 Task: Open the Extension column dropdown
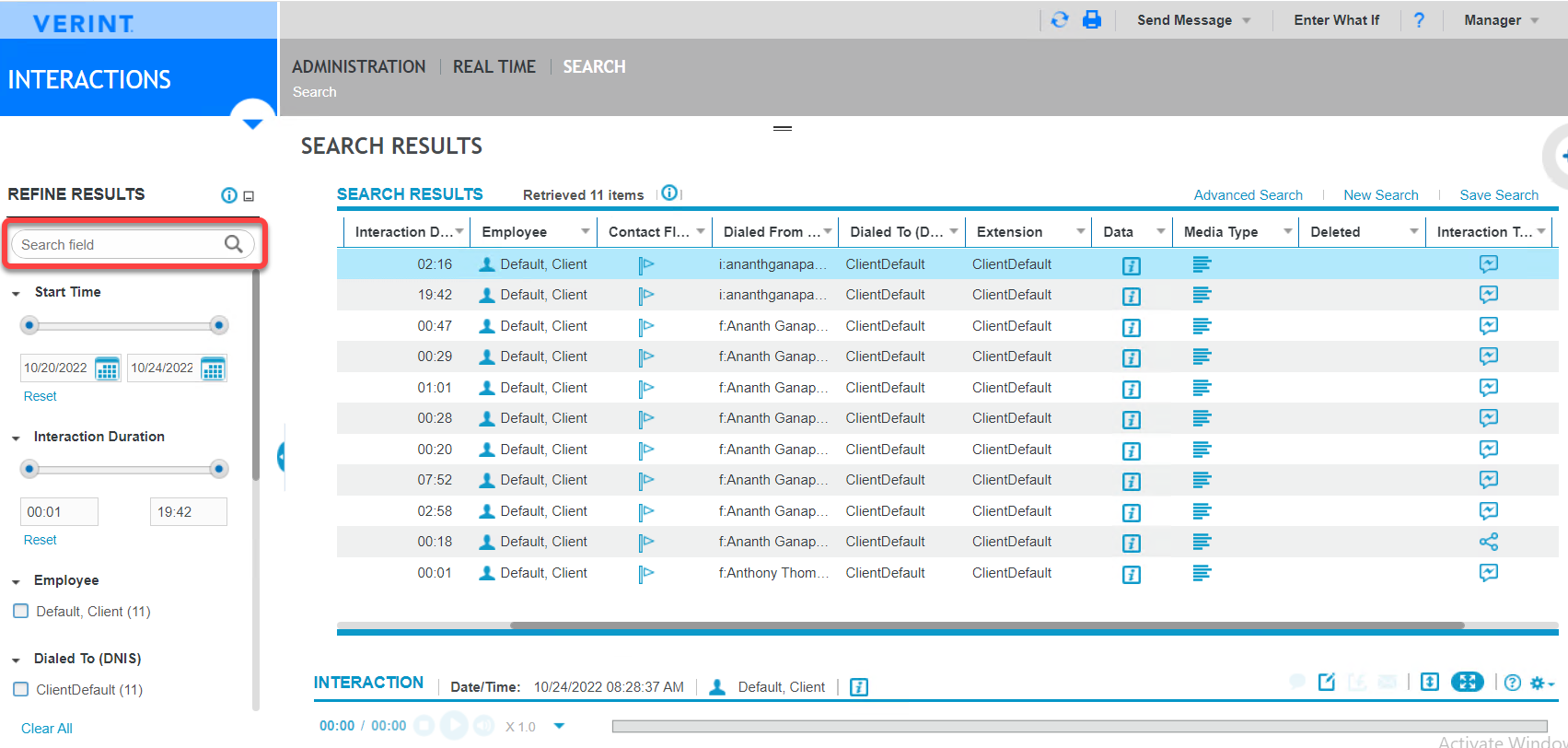click(x=1080, y=231)
